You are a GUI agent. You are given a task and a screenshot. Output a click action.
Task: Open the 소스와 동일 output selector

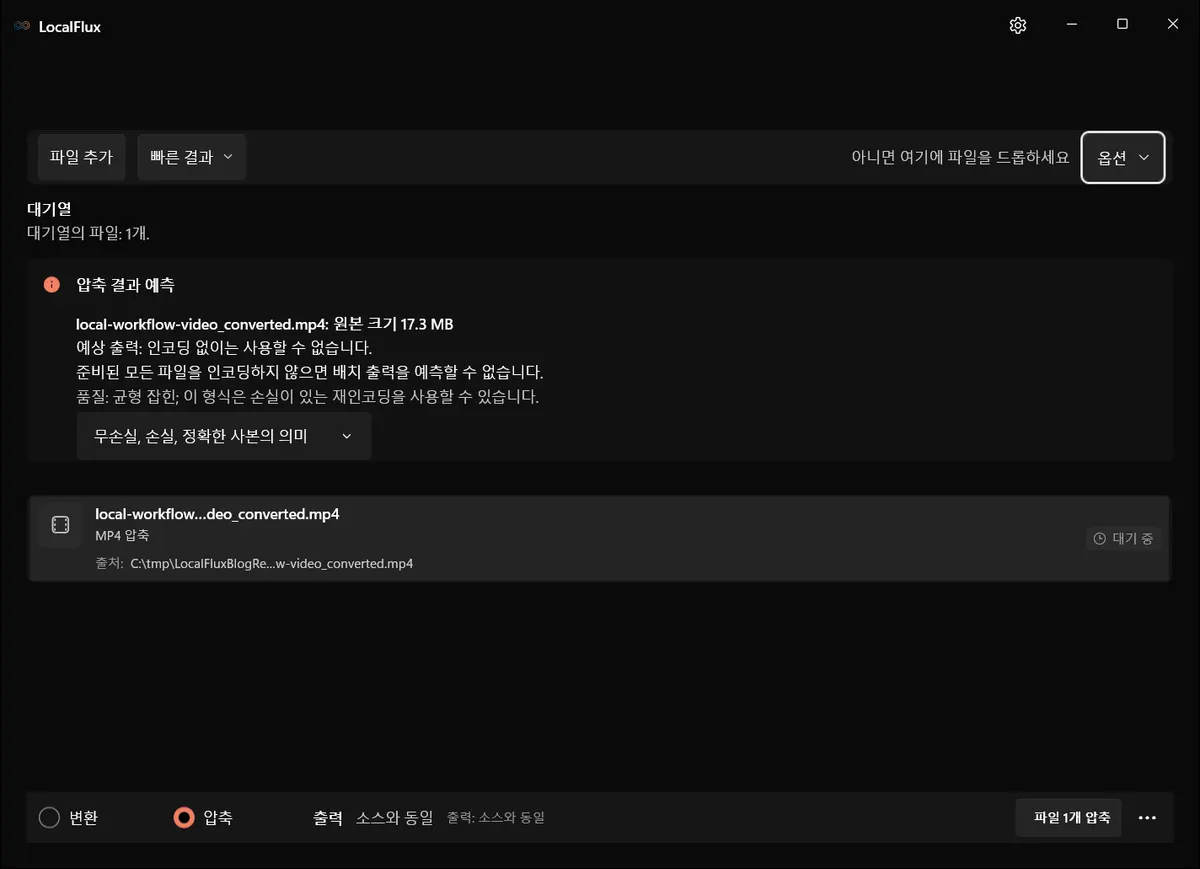(x=394, y=818)
